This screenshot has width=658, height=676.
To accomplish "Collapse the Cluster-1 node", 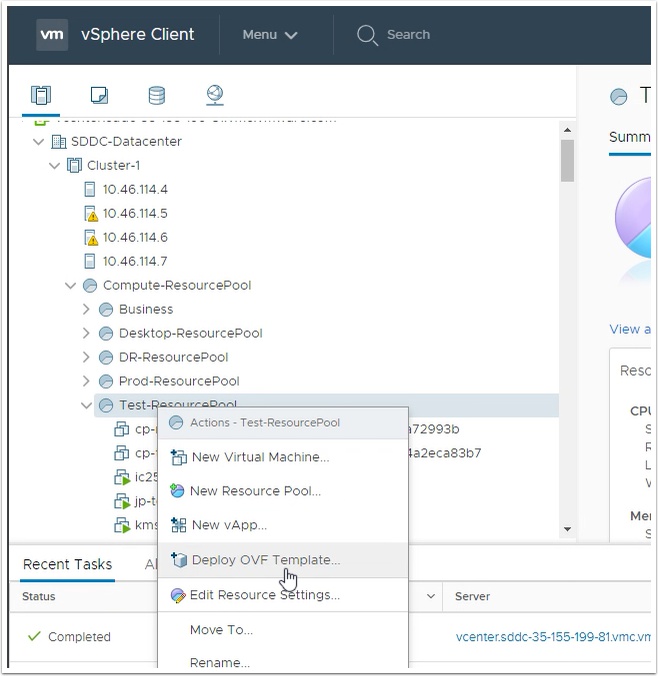I will point(54,166).
